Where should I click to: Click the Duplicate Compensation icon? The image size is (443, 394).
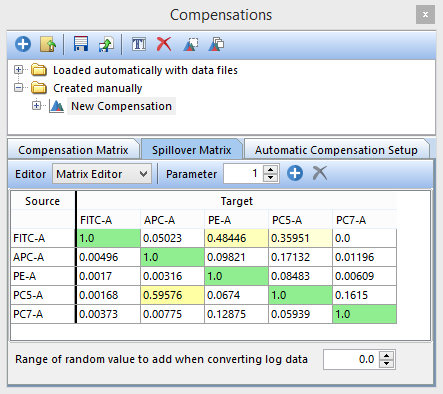(216, 44)
